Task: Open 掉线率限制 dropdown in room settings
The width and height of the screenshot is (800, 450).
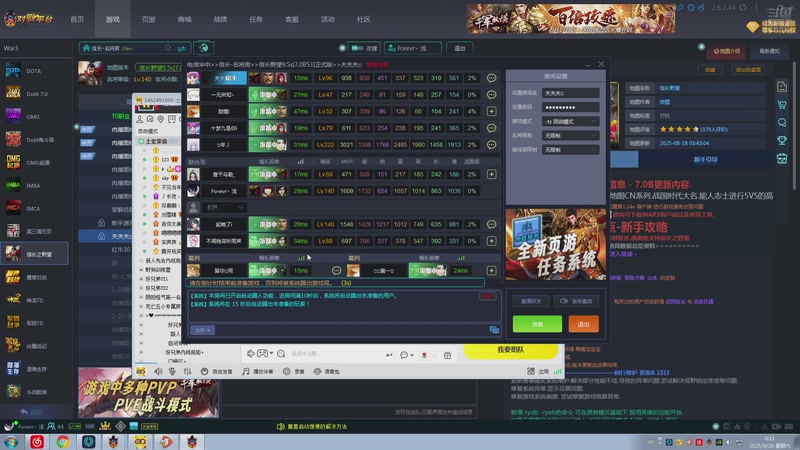Action: 570,150
